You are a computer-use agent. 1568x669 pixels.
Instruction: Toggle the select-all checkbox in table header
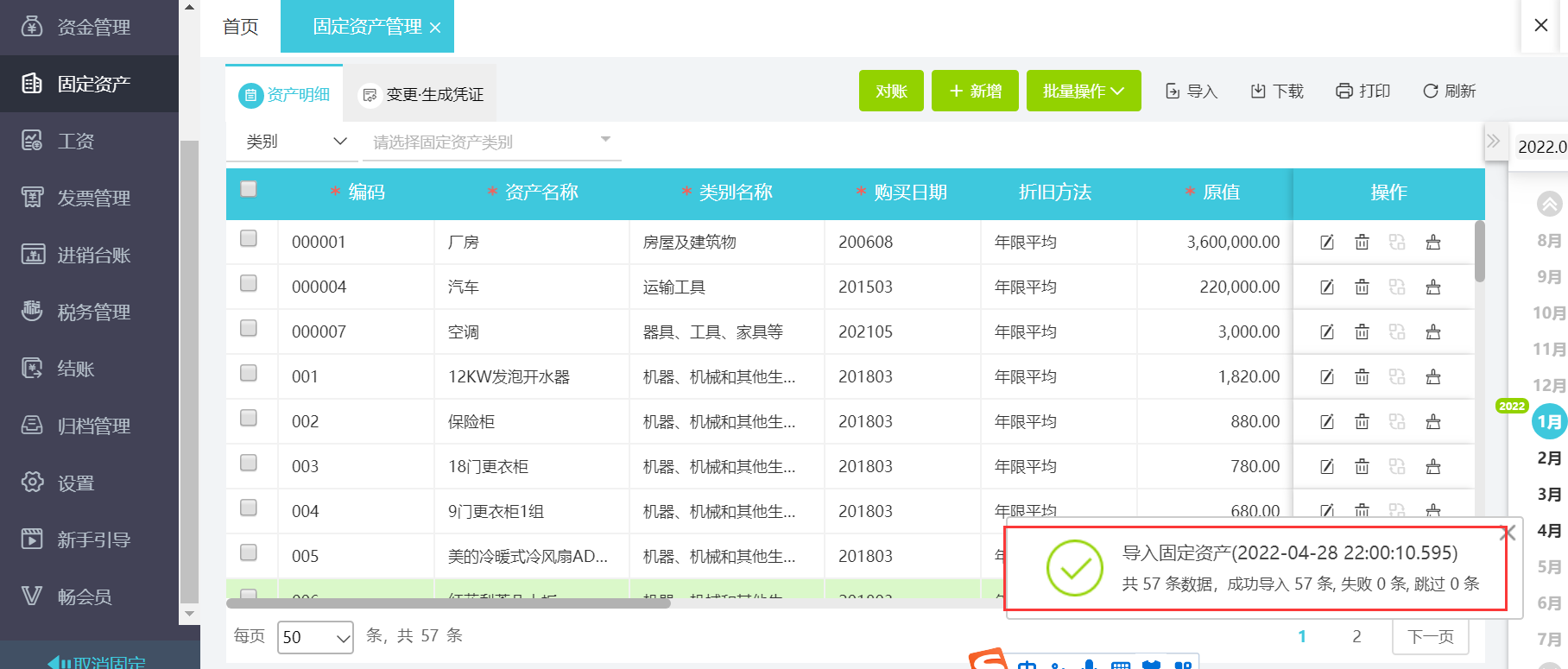[249, 190]
